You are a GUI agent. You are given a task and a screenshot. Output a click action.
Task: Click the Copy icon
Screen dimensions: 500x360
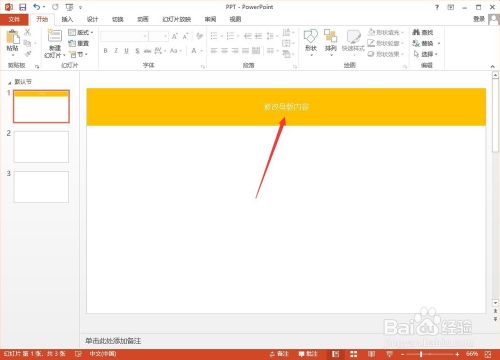tap(28, 43)
